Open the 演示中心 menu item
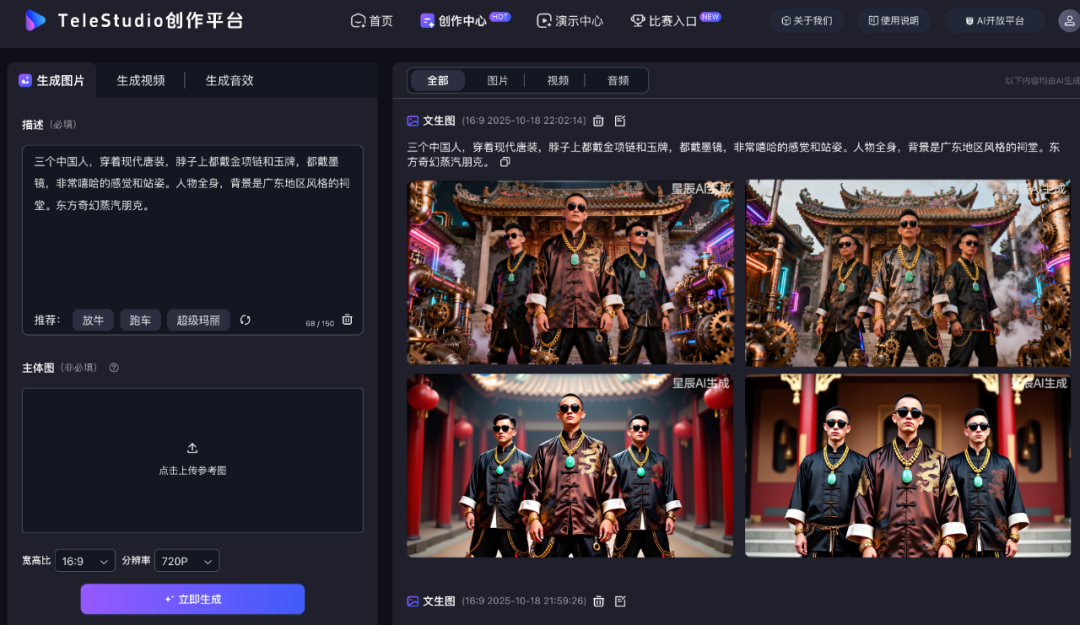This screenshot has height=625, width=1080. (x=570, y=20)
